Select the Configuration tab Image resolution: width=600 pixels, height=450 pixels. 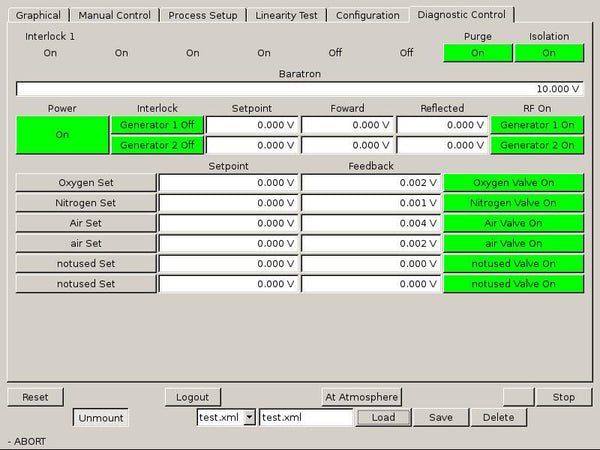click(x=367, y=16)
